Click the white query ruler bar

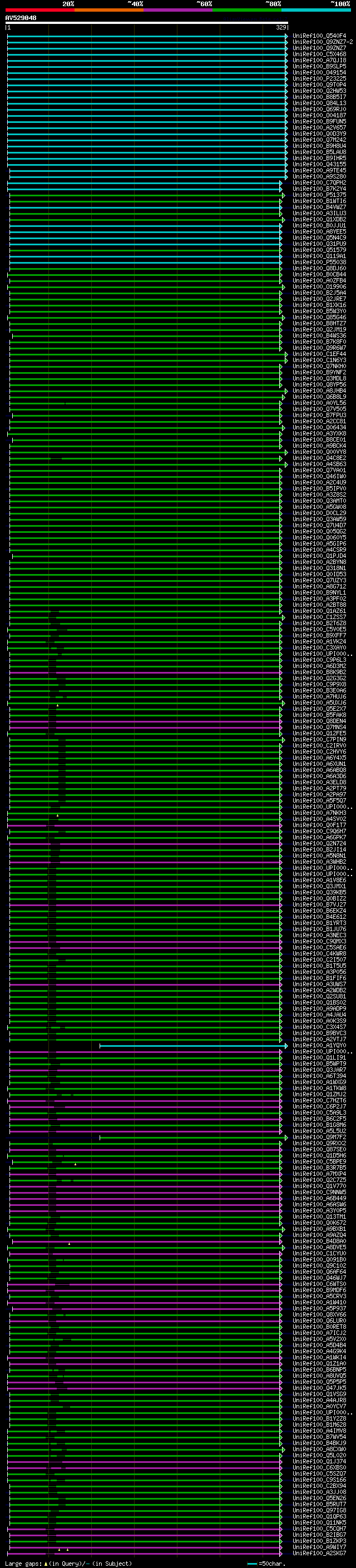pyautogui.click(x=147, y=23)
